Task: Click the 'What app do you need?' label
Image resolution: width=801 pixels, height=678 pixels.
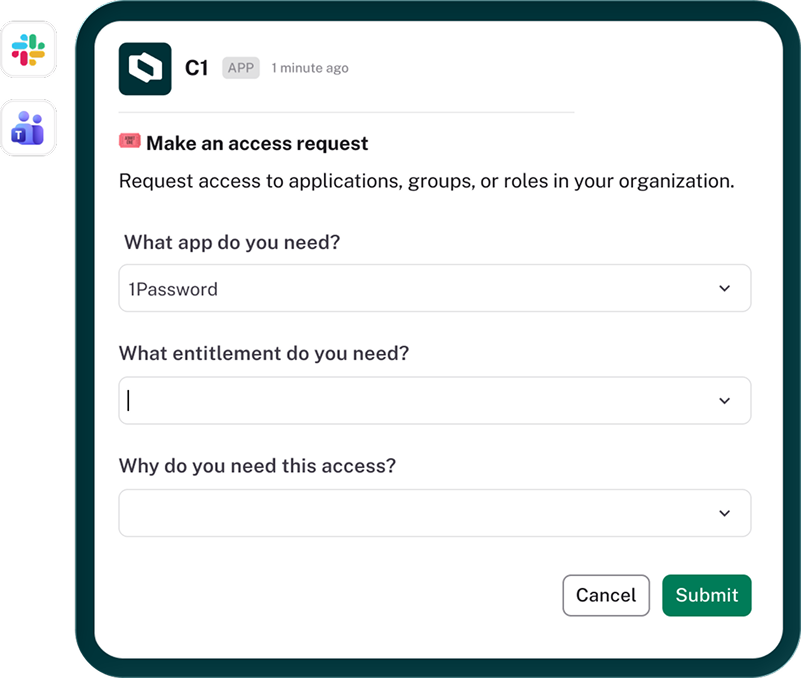Action: (x=232, y=242)
